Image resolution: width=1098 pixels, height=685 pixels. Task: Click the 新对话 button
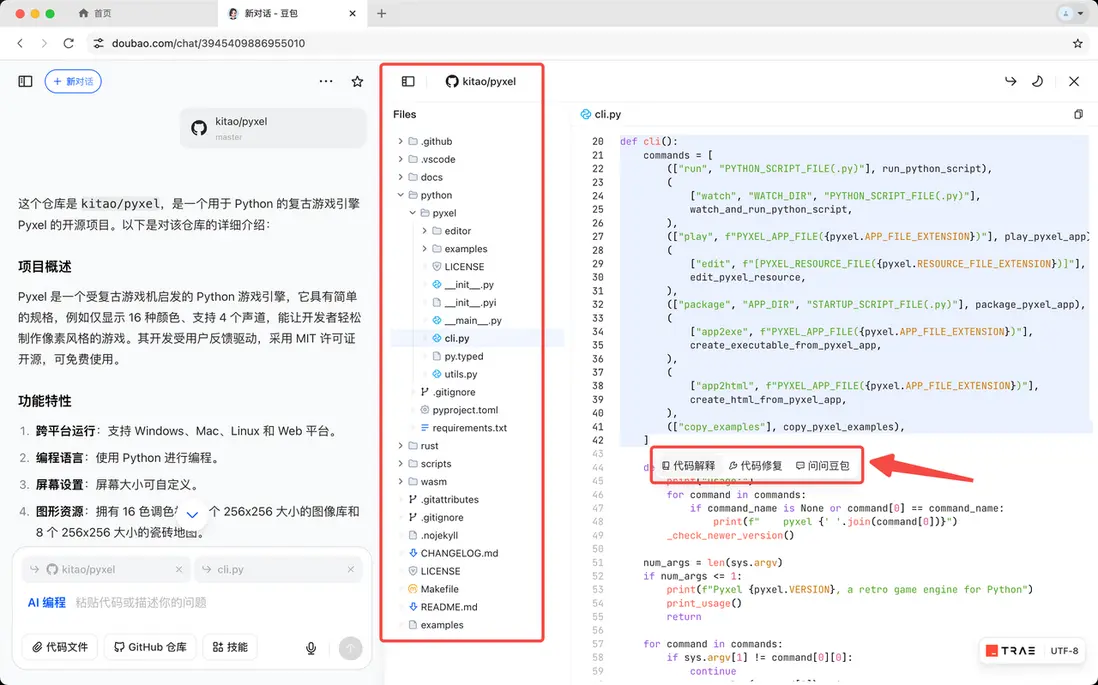73,81
